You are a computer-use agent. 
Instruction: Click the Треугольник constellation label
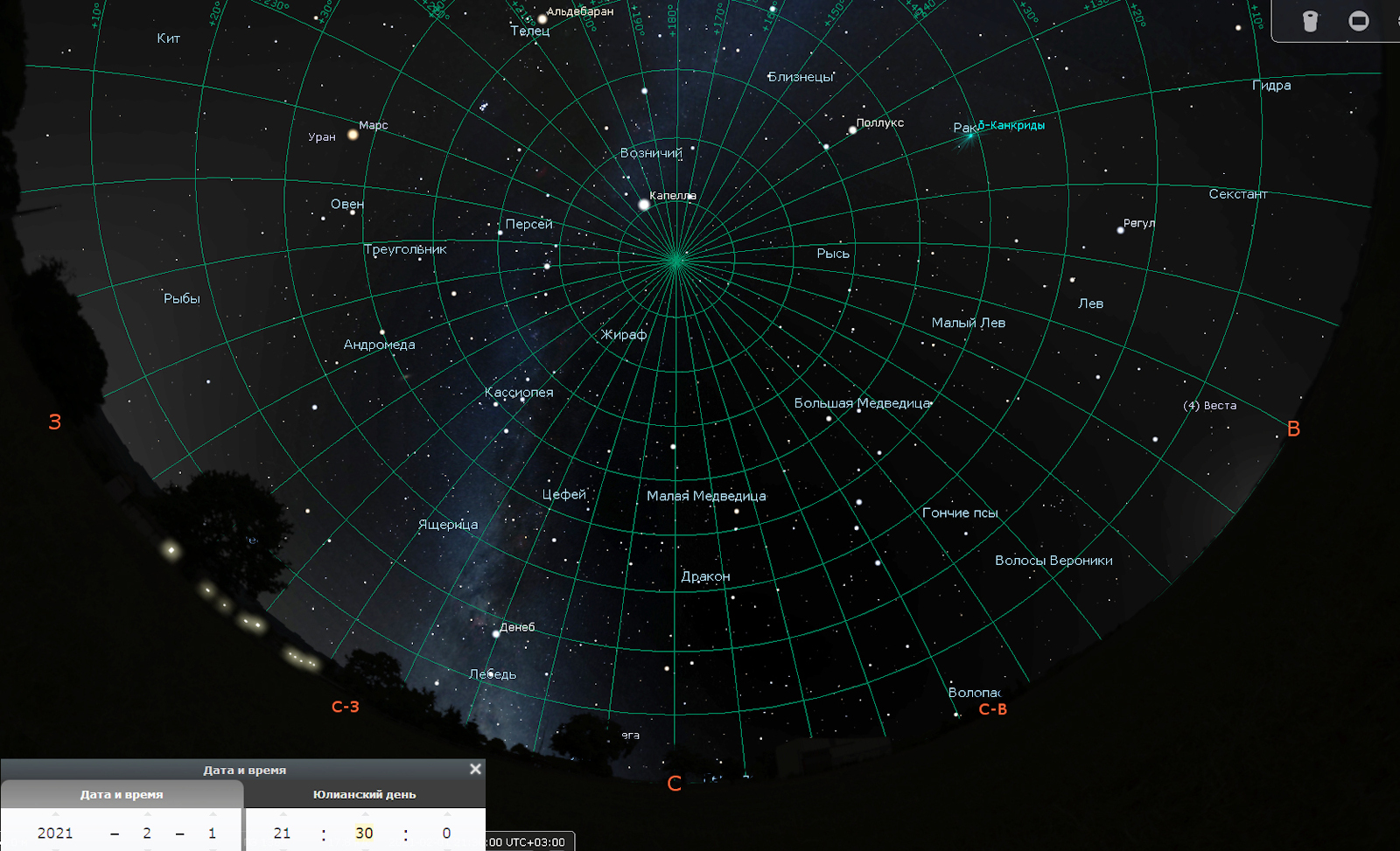point(405,249)
